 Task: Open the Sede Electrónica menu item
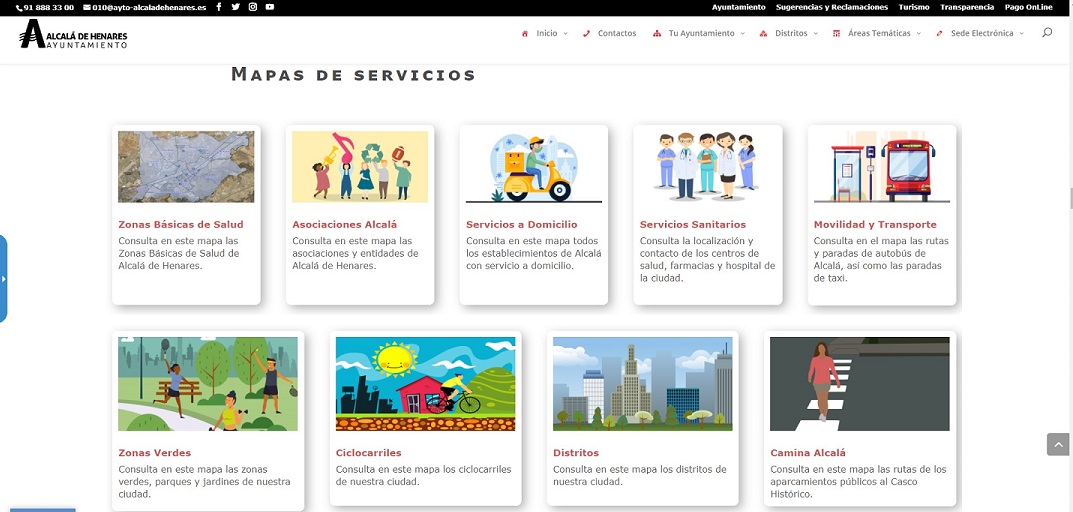pyautogui.click(x=982, y=33)
